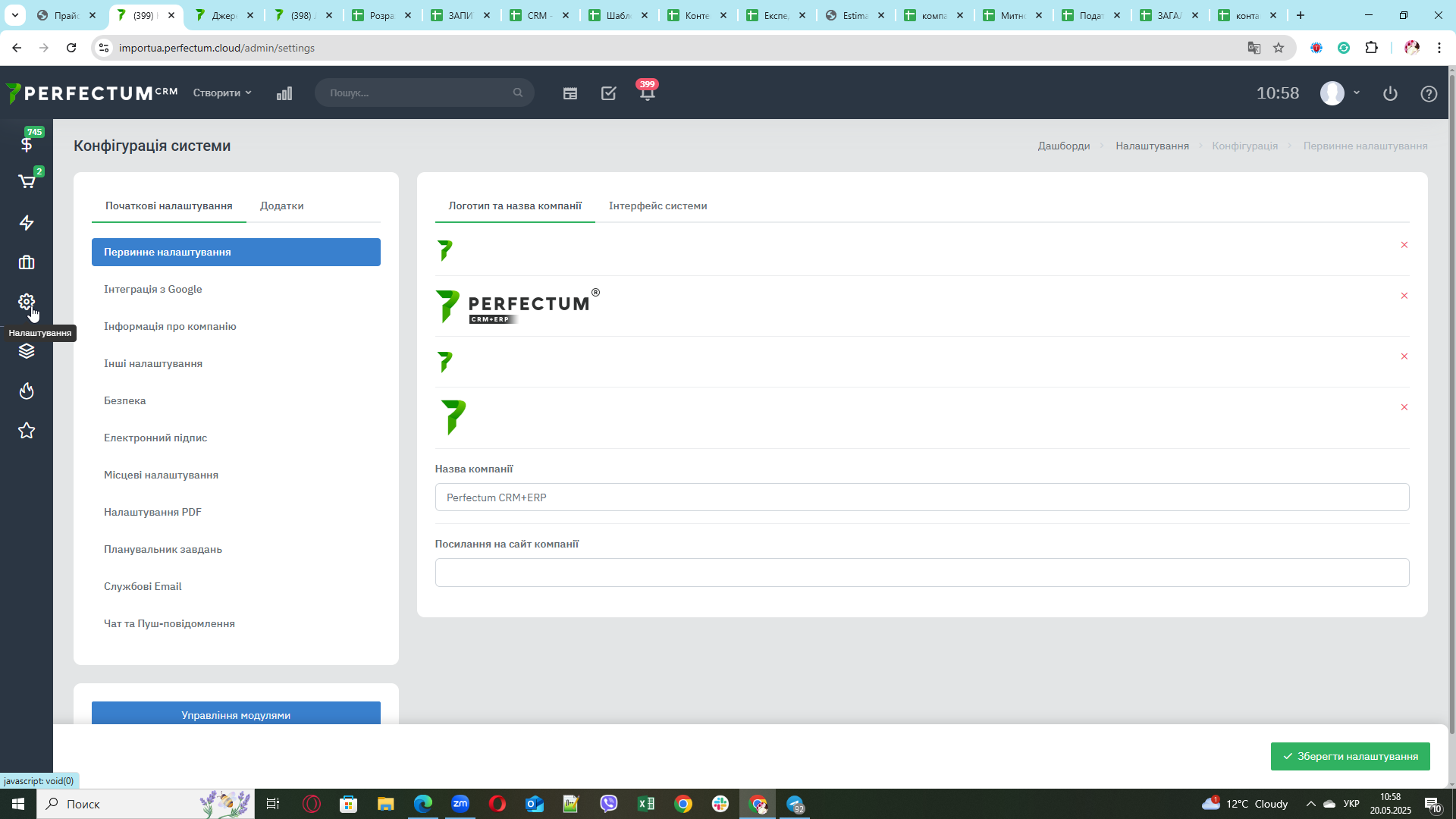Open the lightning bolt sidebar icon
Viewport: 1456px width, 819px height.
coord(27,222)
